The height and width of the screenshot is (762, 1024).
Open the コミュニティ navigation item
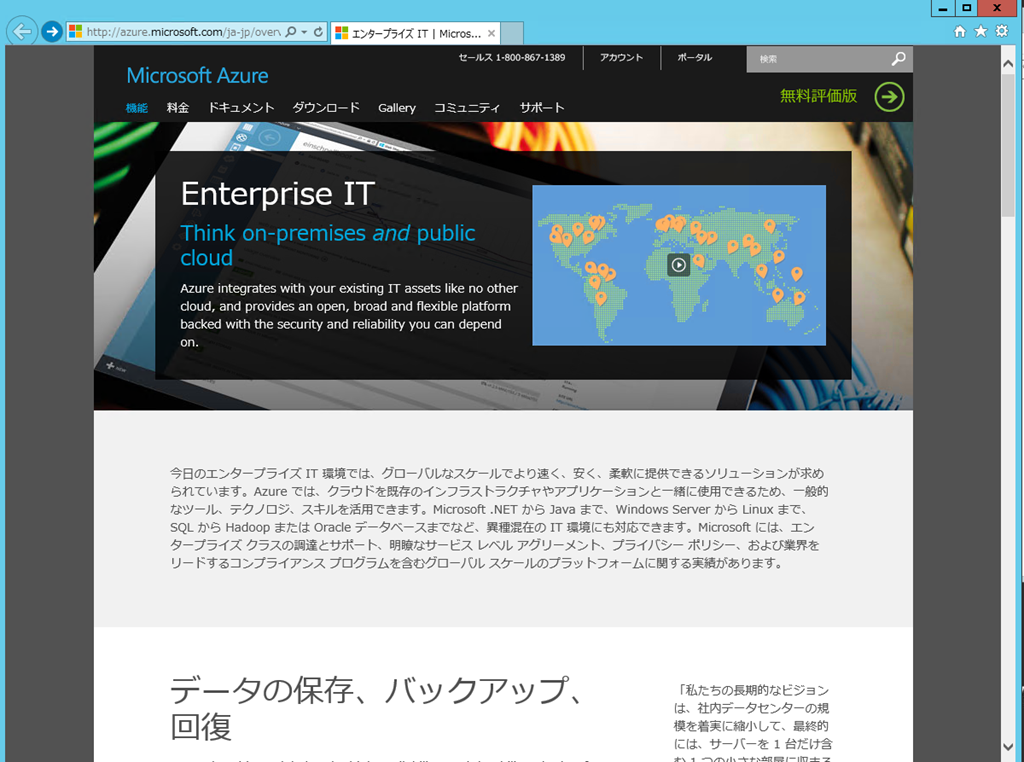click(x=467, y=108)
